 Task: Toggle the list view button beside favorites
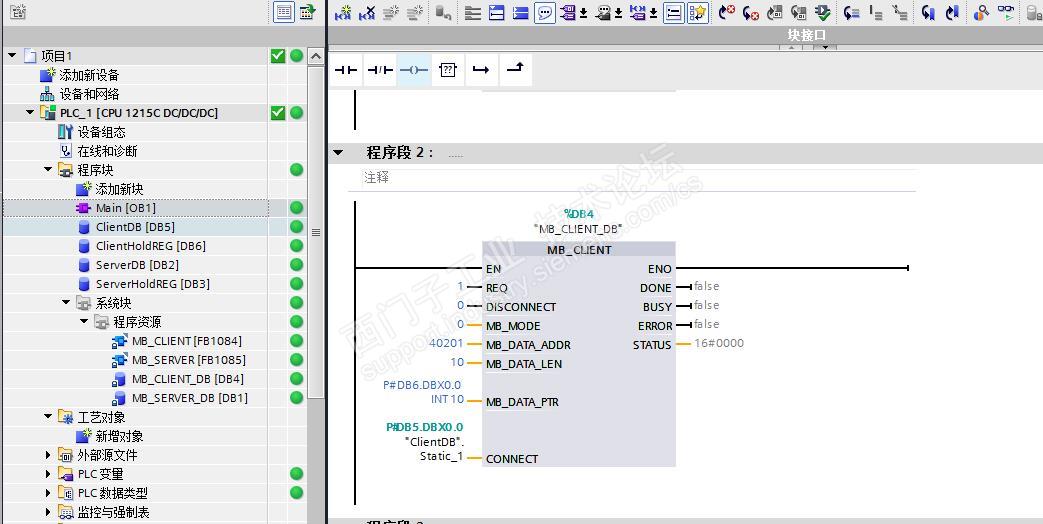coord(674,12)
